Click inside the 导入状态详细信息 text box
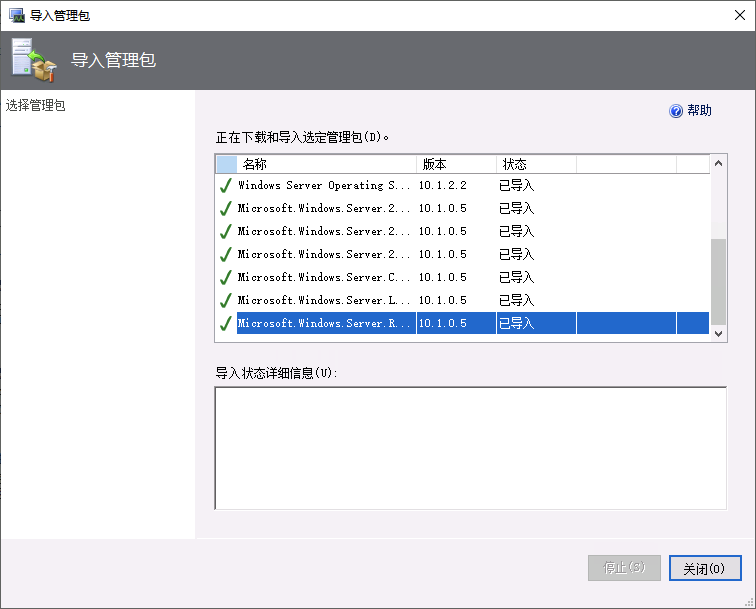 (471, 448)
